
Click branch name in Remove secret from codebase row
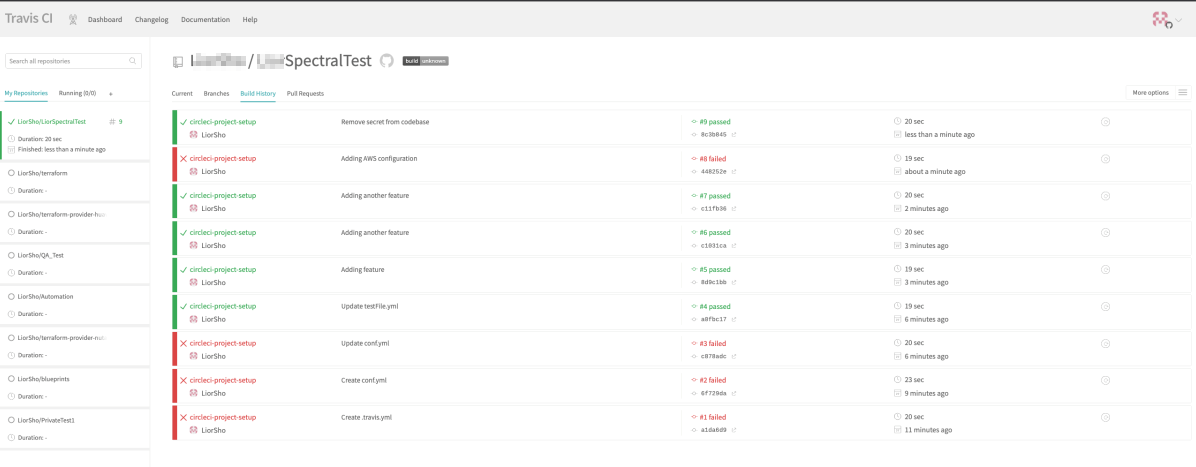223,121
